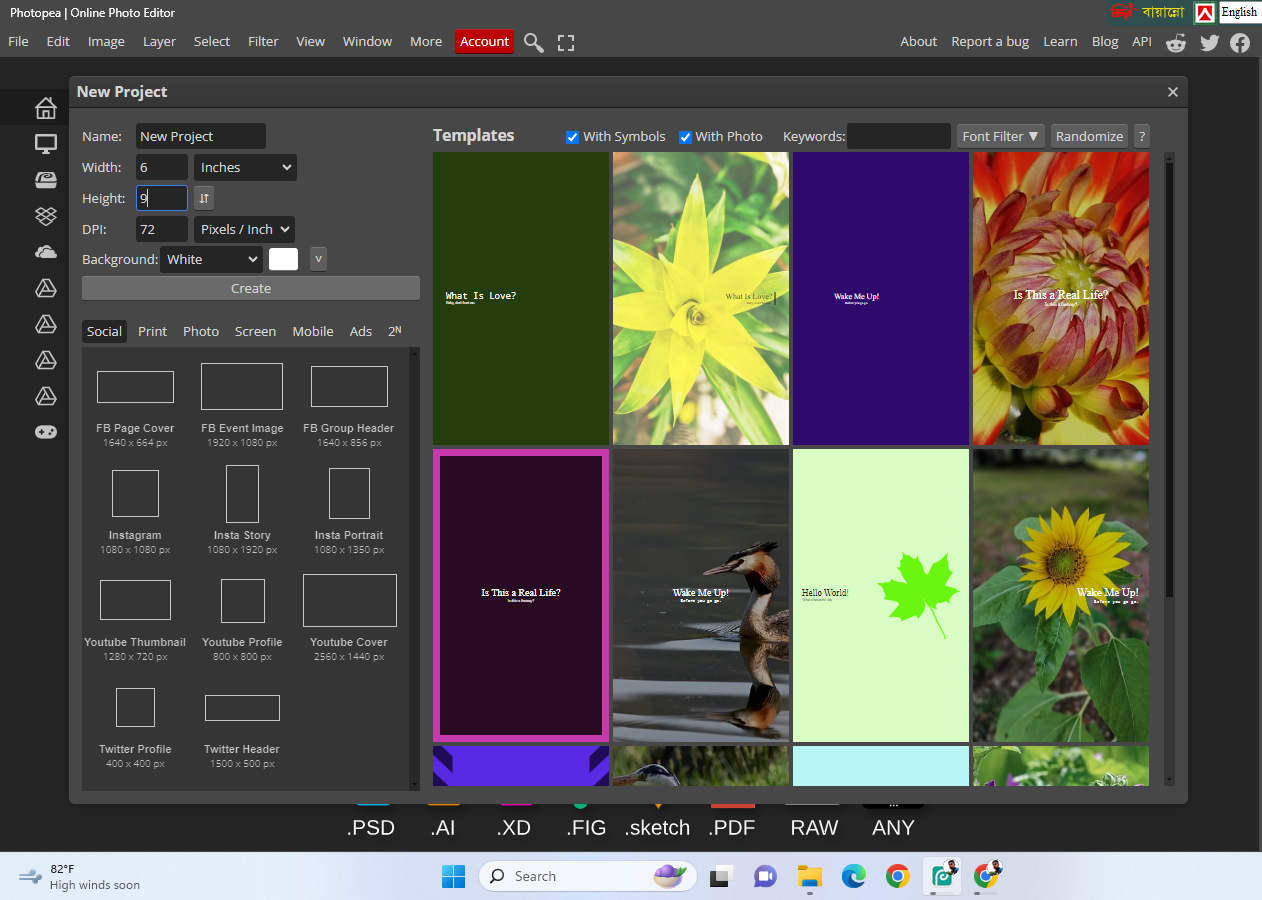Screen dimensions: 1262x900
Task: Open the Report a bug link
Action: [990, 42]
